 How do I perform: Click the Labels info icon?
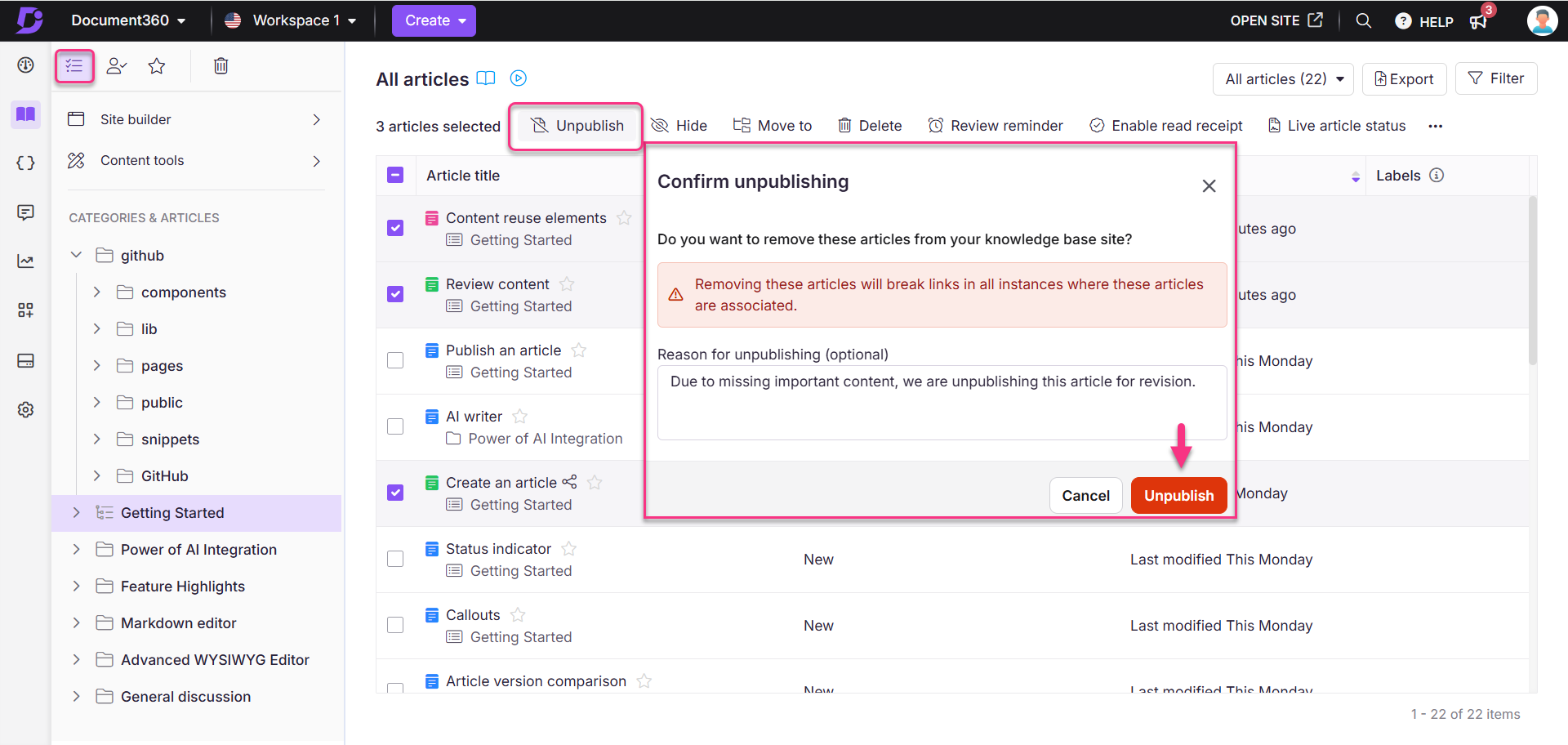click(1437, 175)
